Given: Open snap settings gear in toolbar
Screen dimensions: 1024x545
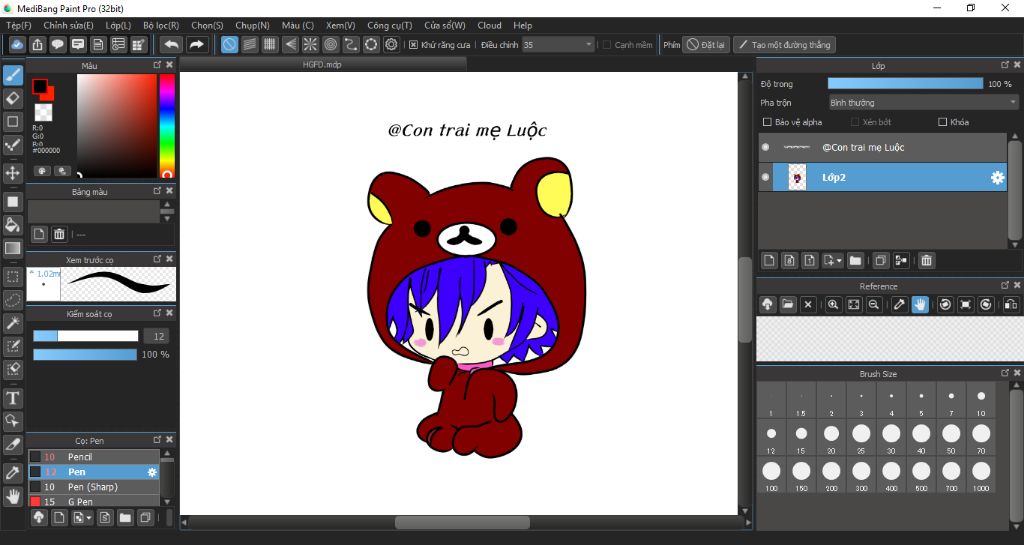Looking at the screenshot, I should 391,44.
